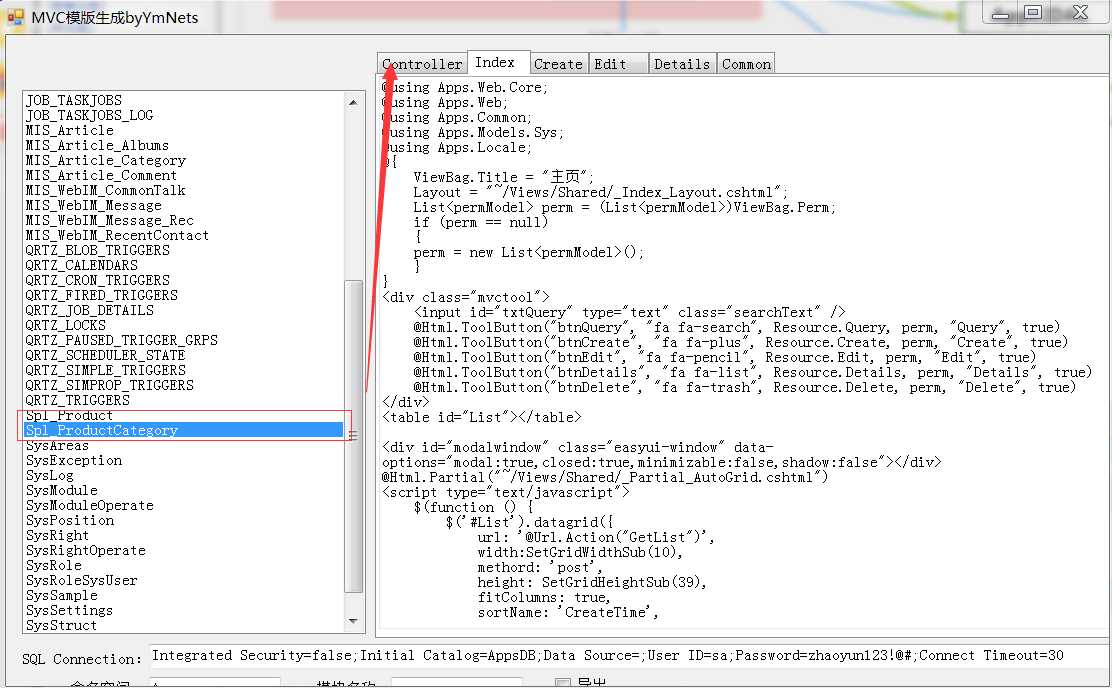Select QRTZ_SCHEDULER_STATE table
Image resolution: width=1112 pixels, height=688 pixels.
(x=106, y=355)
